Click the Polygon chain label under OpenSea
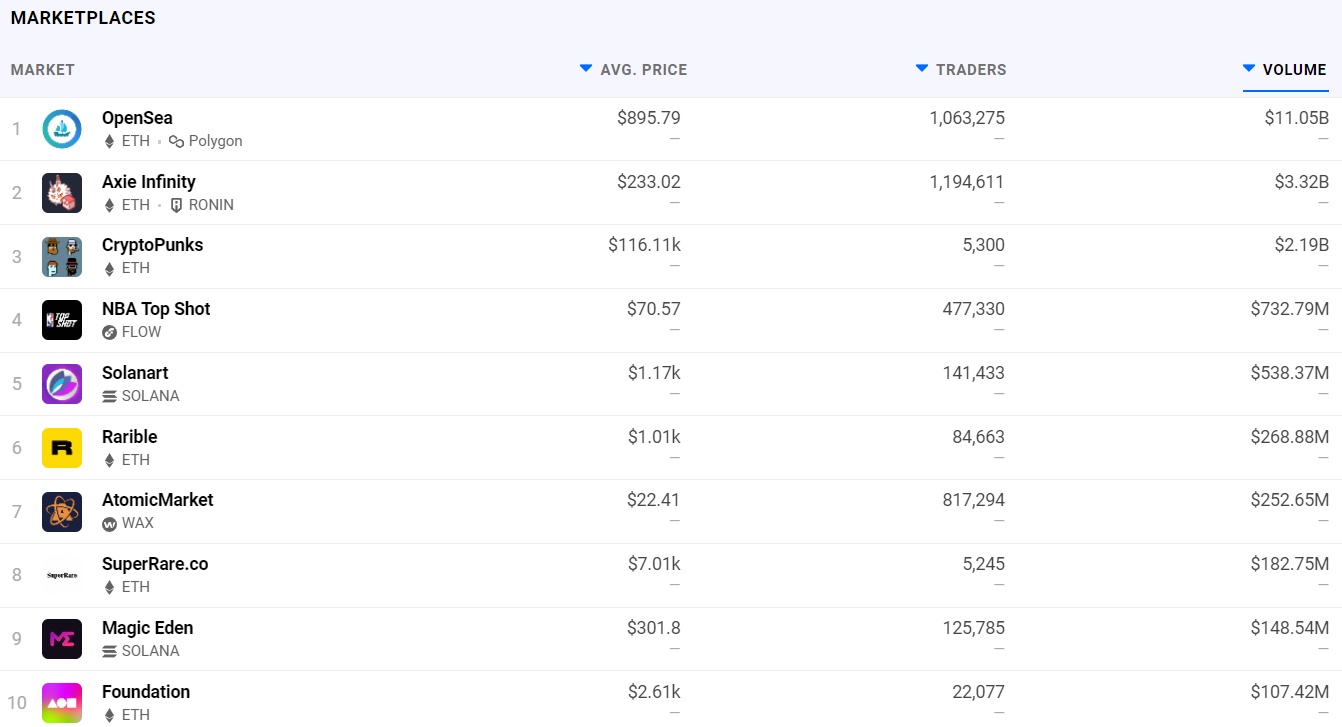The image size is (1342, 727). 216,141
